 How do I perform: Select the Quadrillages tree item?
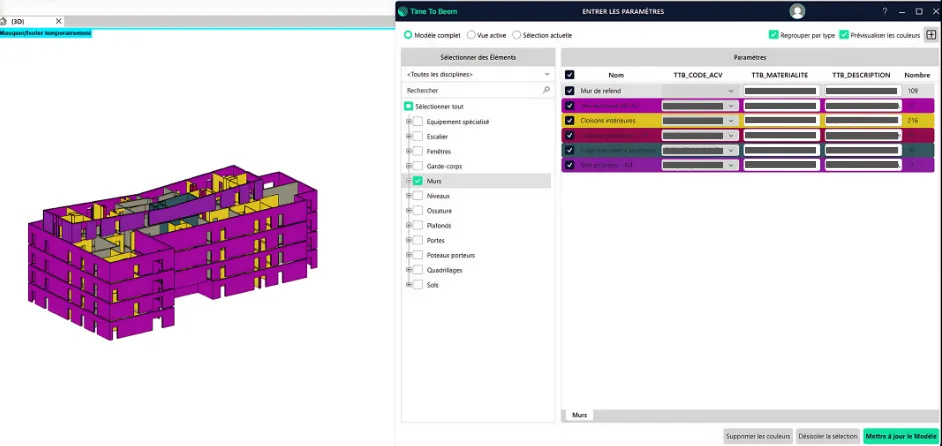click(445, 270)
